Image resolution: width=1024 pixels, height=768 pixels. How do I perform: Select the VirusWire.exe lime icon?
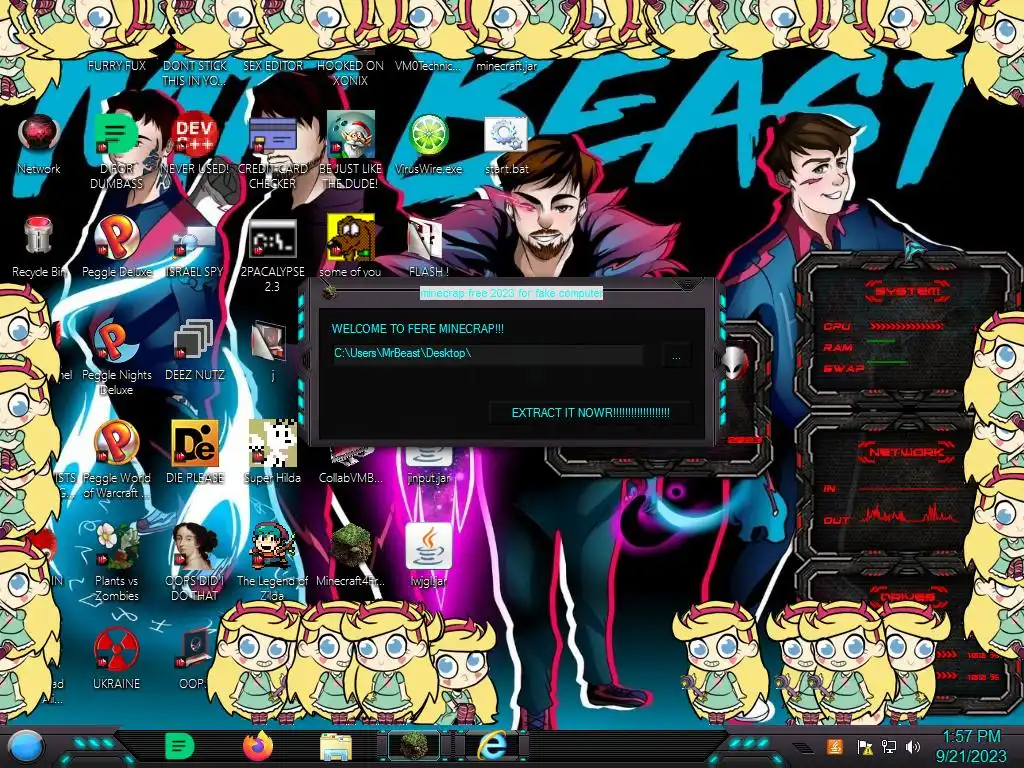point(428,135)
